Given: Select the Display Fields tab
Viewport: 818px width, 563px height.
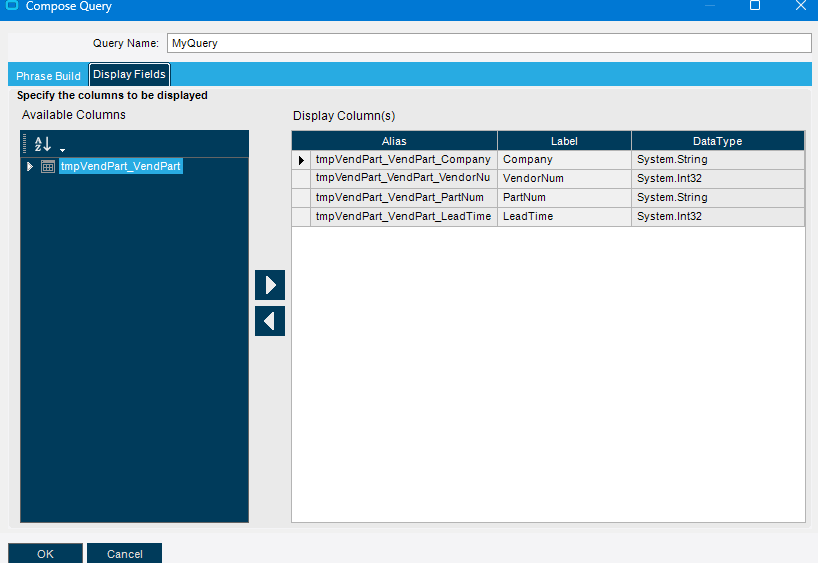Looking at the screenshot, I should point(129,74).
